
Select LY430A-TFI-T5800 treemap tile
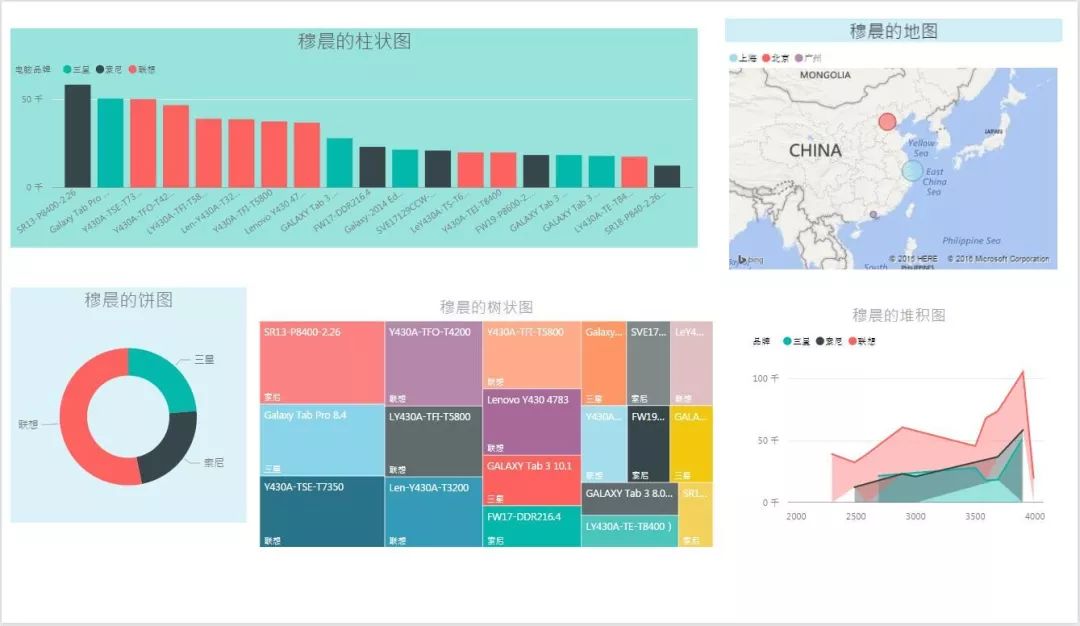[x=433, y=441]
